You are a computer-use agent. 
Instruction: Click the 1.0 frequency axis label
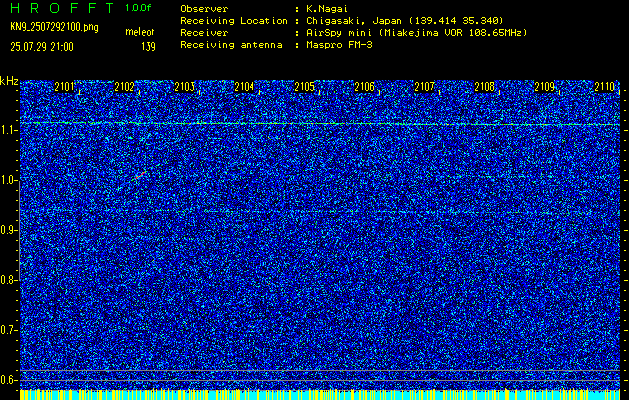point(8,180)
